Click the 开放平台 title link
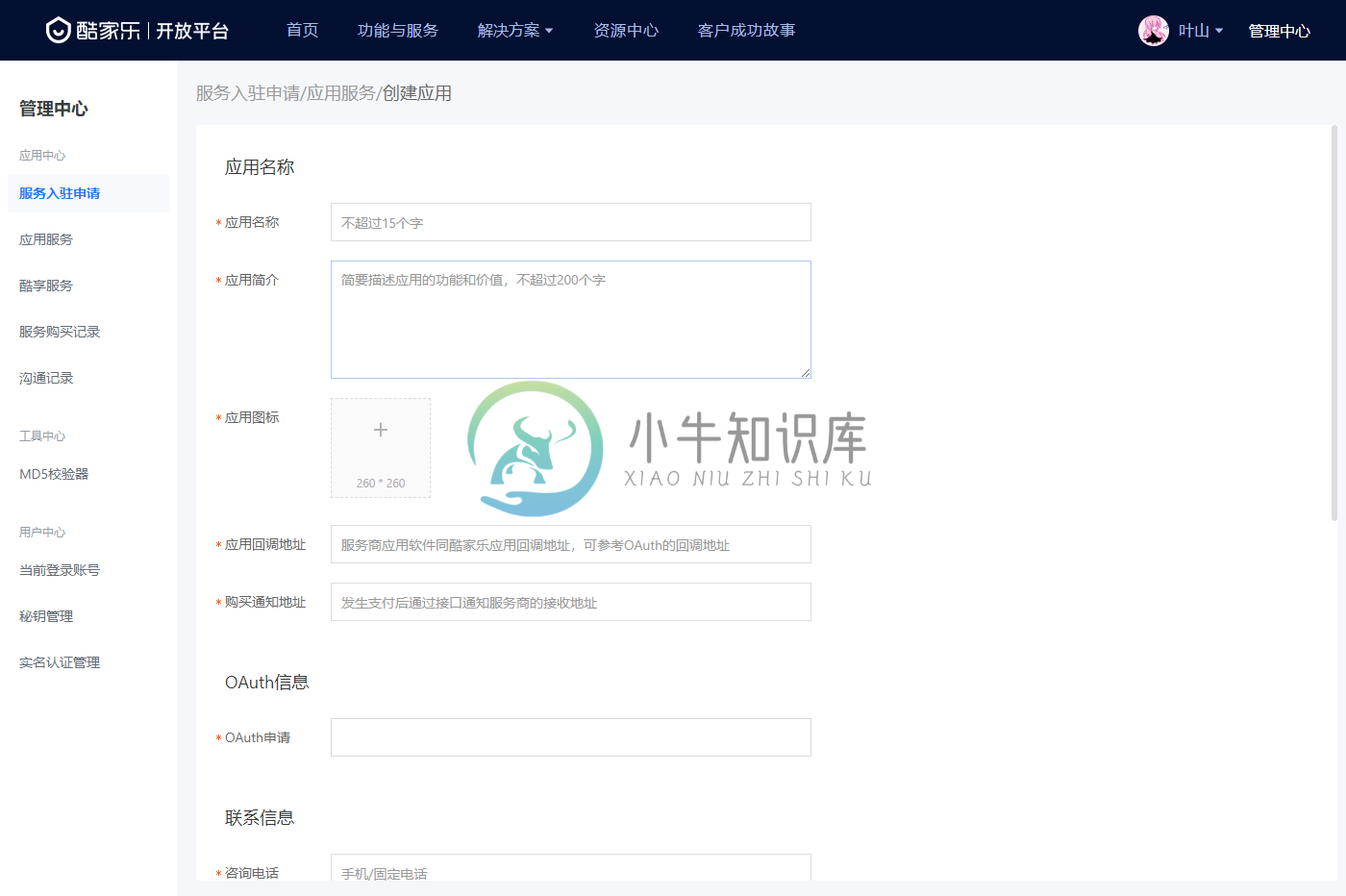This screenshot has width=1346, height=896. pyautogui.click(x=193, y=31)
